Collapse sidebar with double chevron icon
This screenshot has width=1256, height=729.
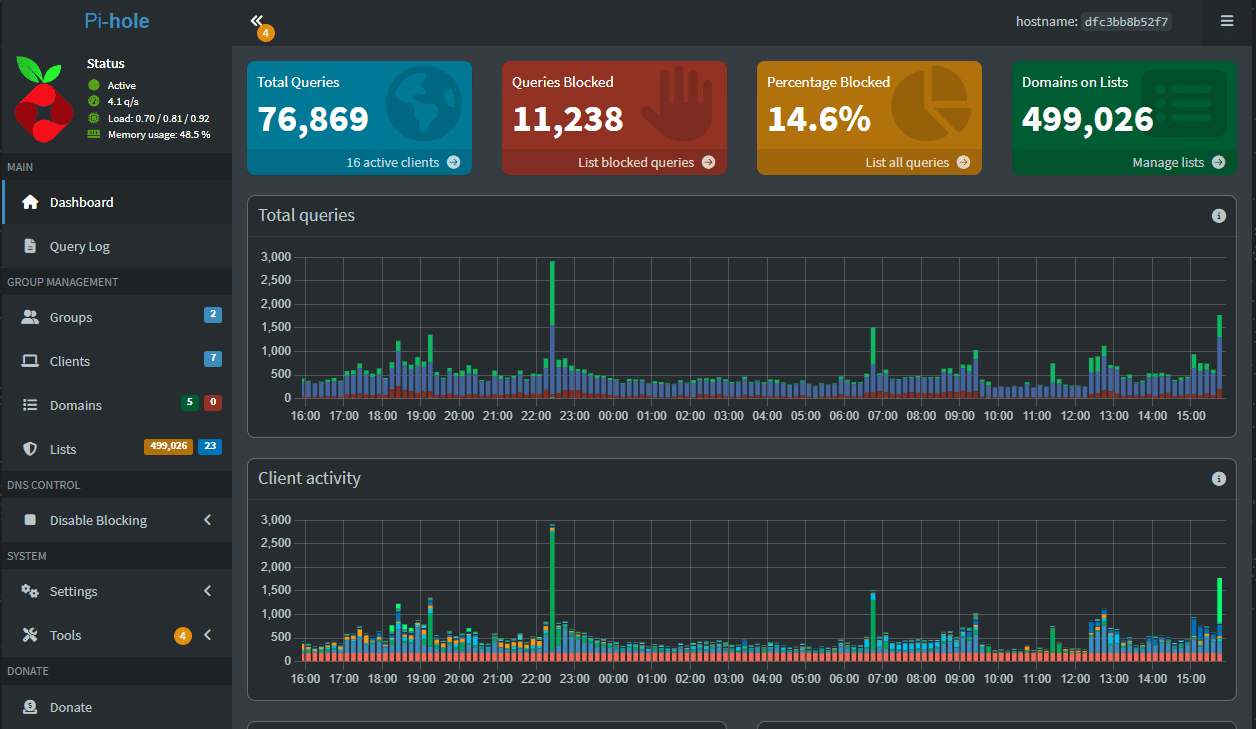click(x=257, y=20)
